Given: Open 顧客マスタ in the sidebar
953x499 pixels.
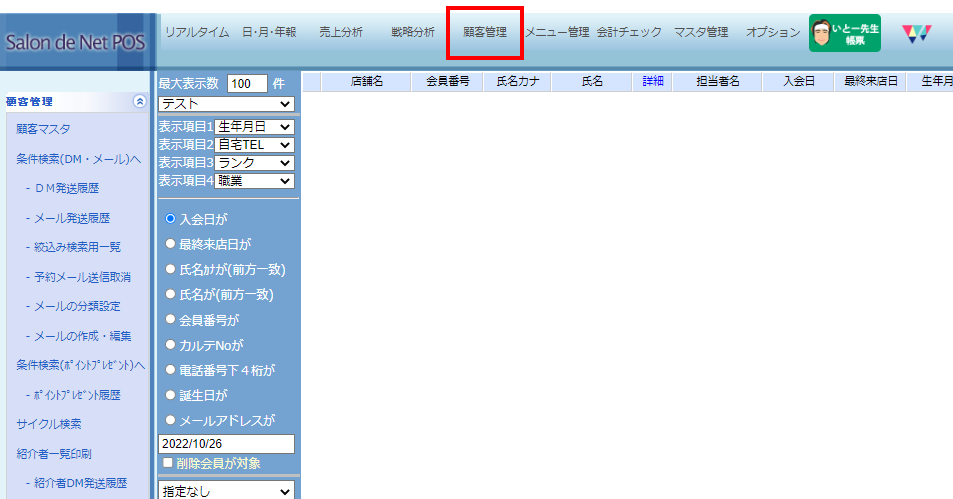Looking at the screenshot, I should (x=43, y=129).
